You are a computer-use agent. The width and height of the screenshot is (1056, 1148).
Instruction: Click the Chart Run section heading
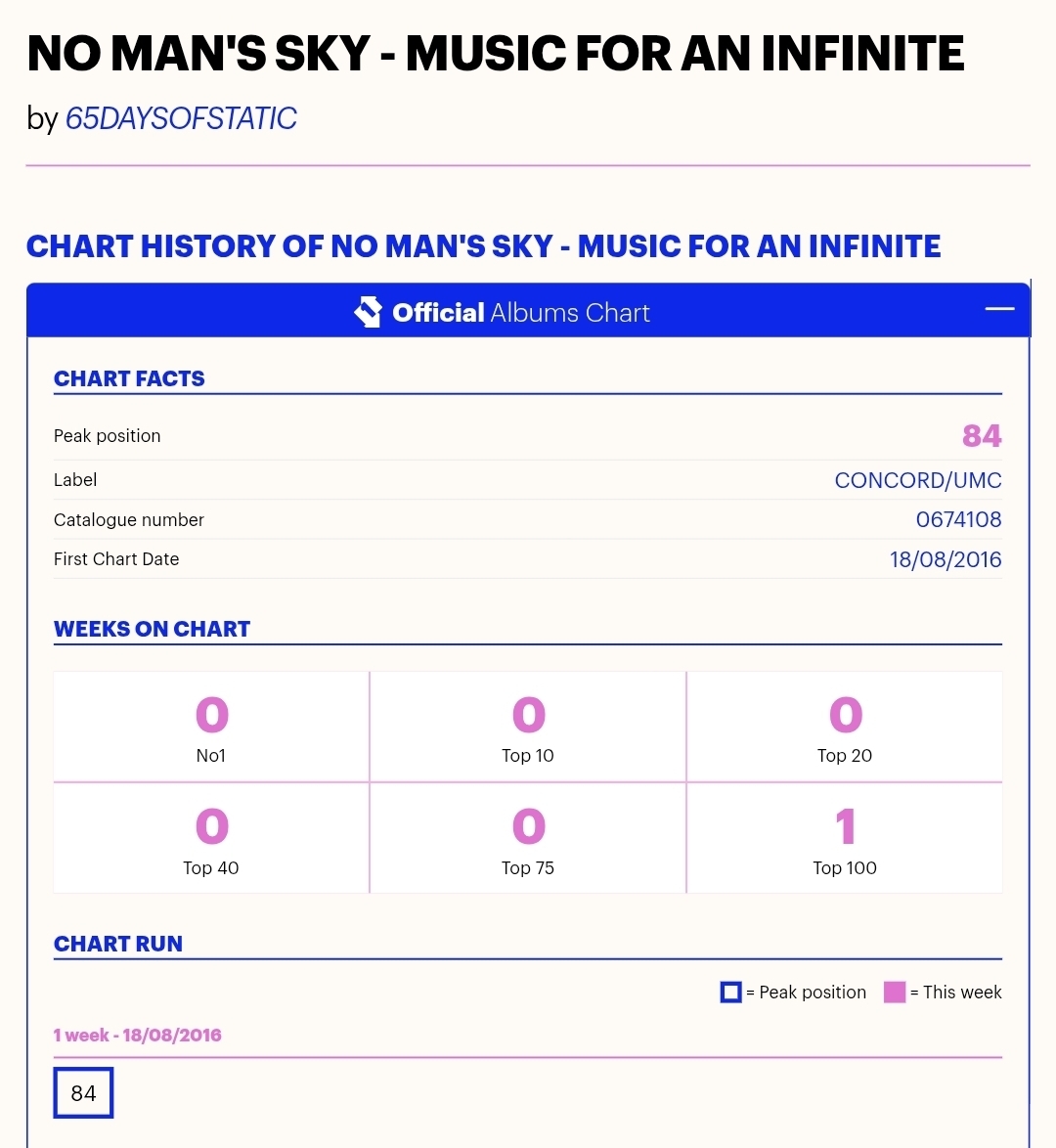pos(118,944)
